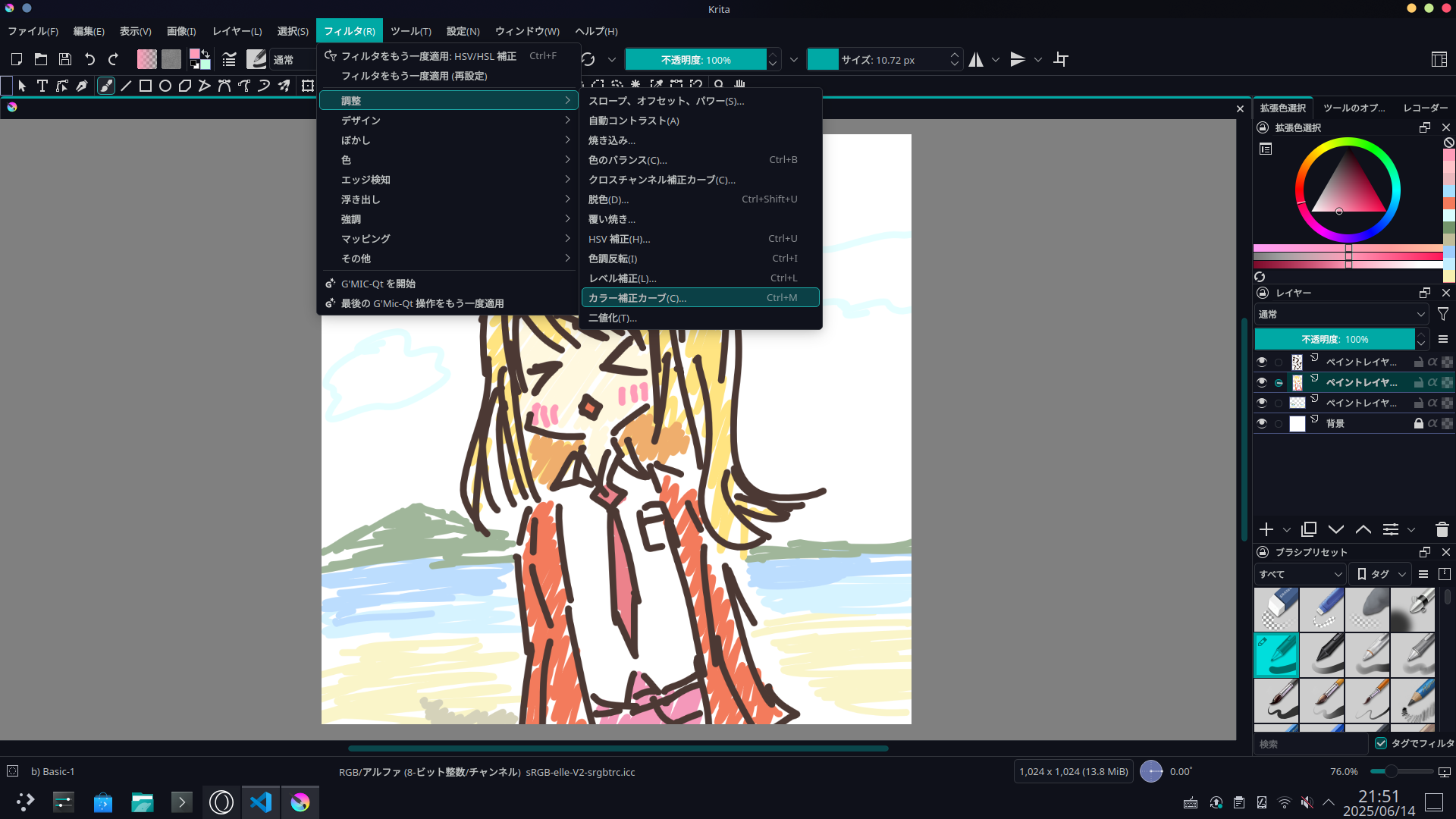
Task: Select レベル補正(L)... menu entry
Action: (700, 278)
